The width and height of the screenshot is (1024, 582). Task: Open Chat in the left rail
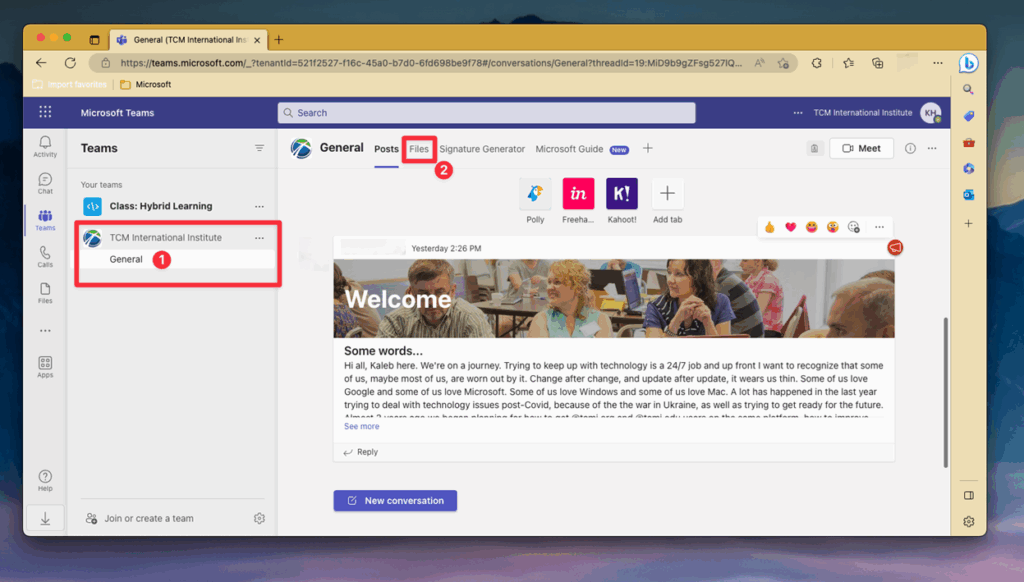pyautogui.click(x=45, y=183)
